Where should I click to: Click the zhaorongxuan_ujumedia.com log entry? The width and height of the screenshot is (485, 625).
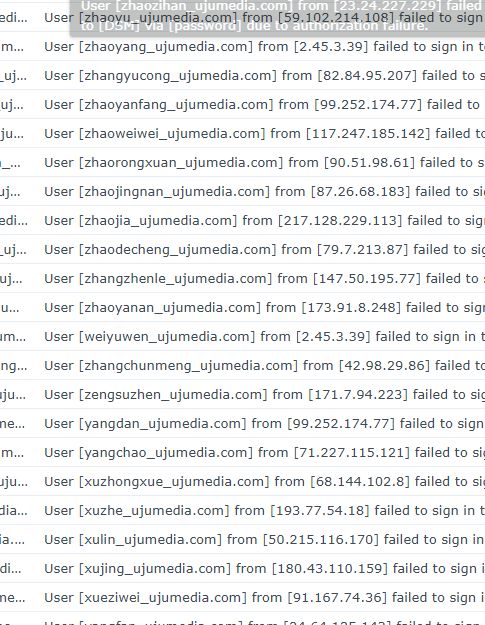(x=242, y=163)
